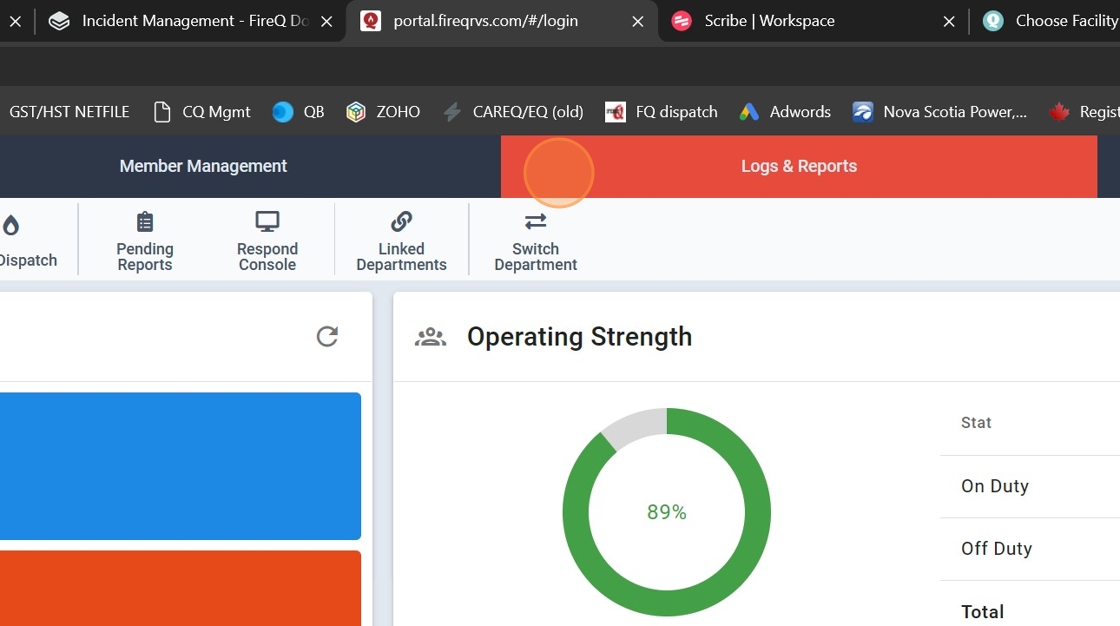Refresh the panel with circular arrow
1120x626 pixels.
point(327,337)
